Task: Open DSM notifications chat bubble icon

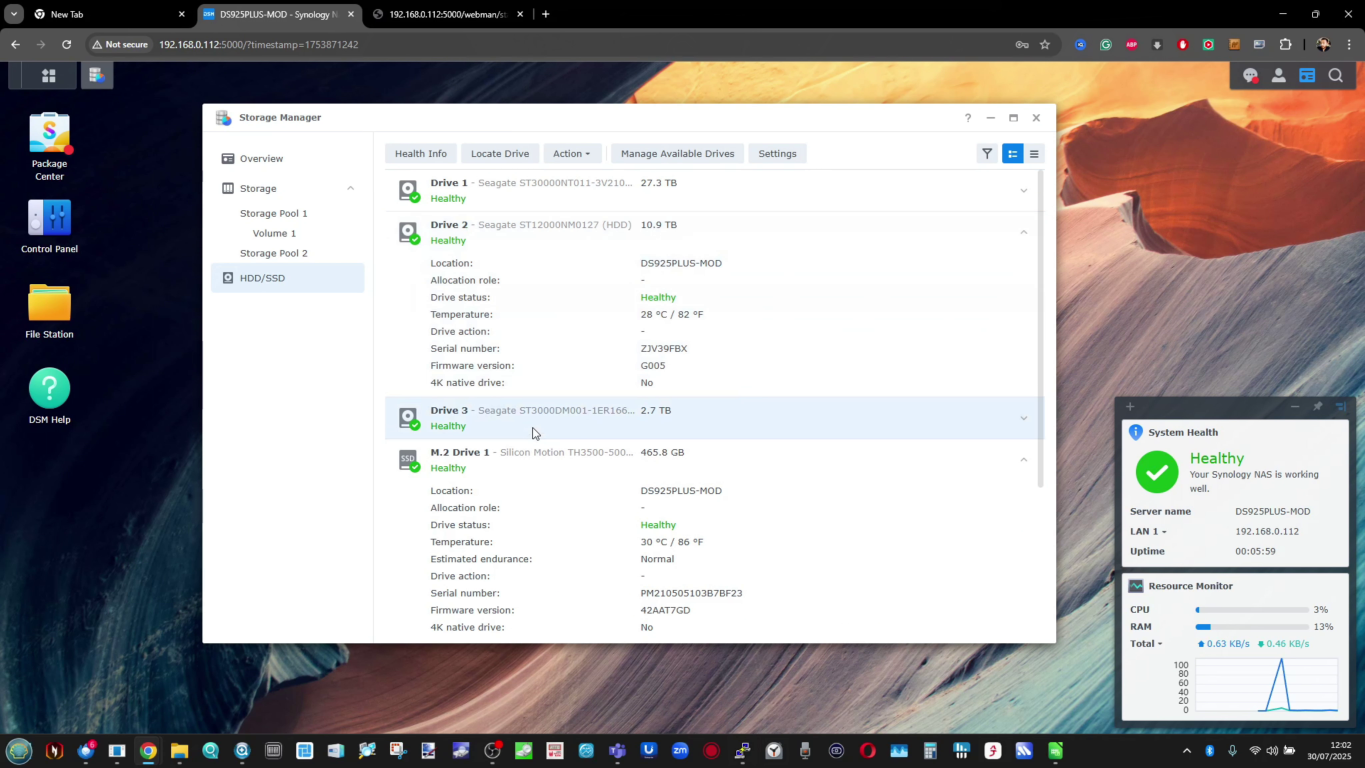Action: (1250, 75)
